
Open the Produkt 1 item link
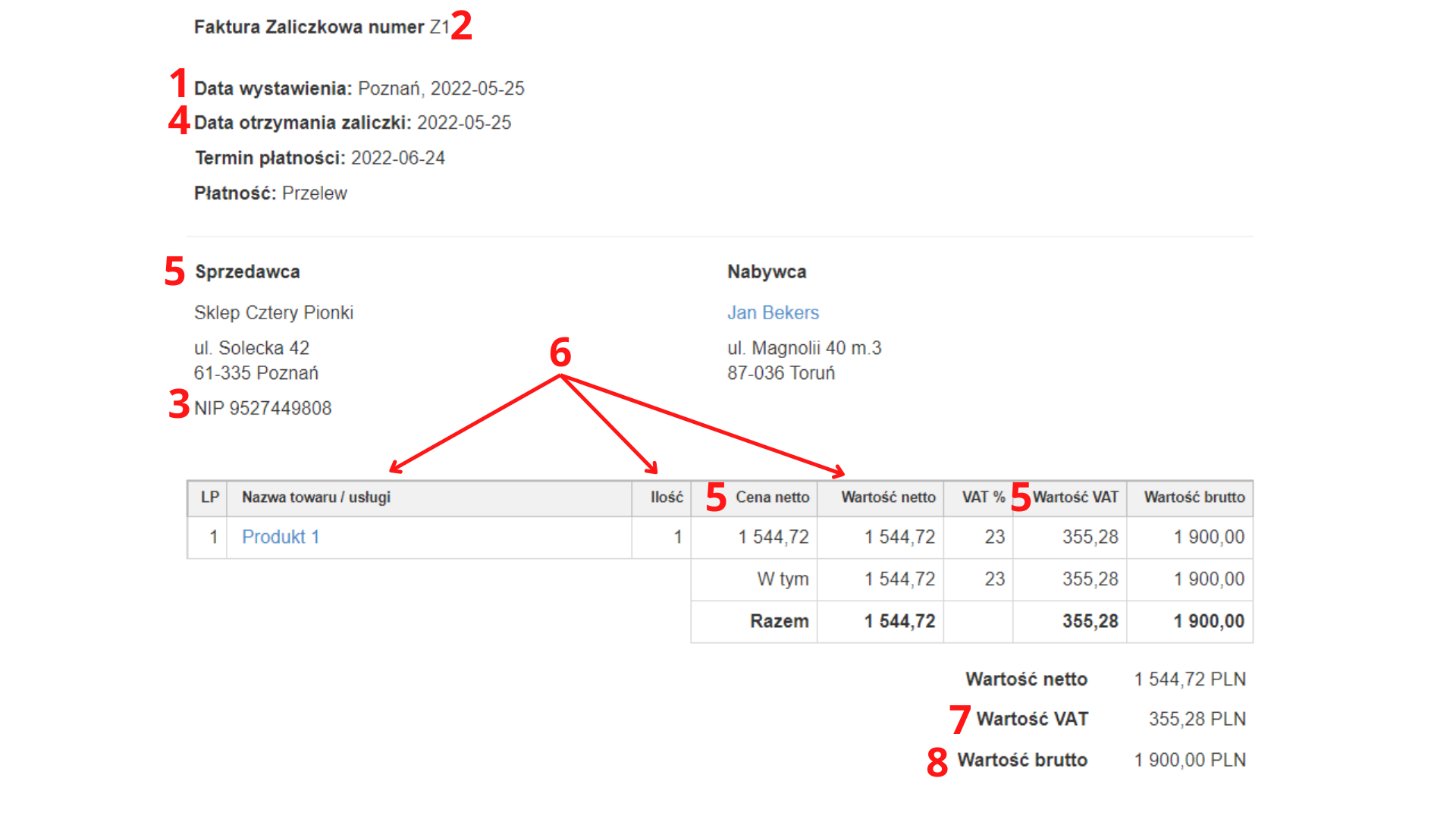(281, 537)
